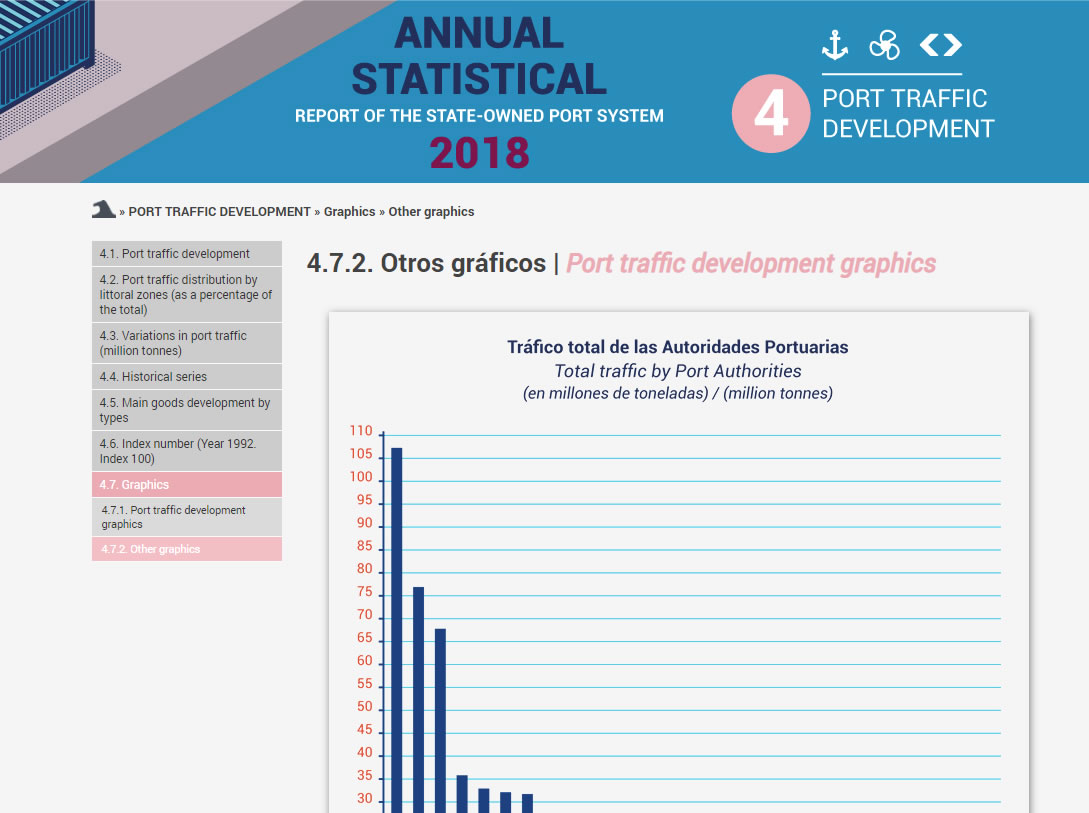Click Other graphics breadcrumb link
Screen dimensions: 1089x813
point(431,212)
